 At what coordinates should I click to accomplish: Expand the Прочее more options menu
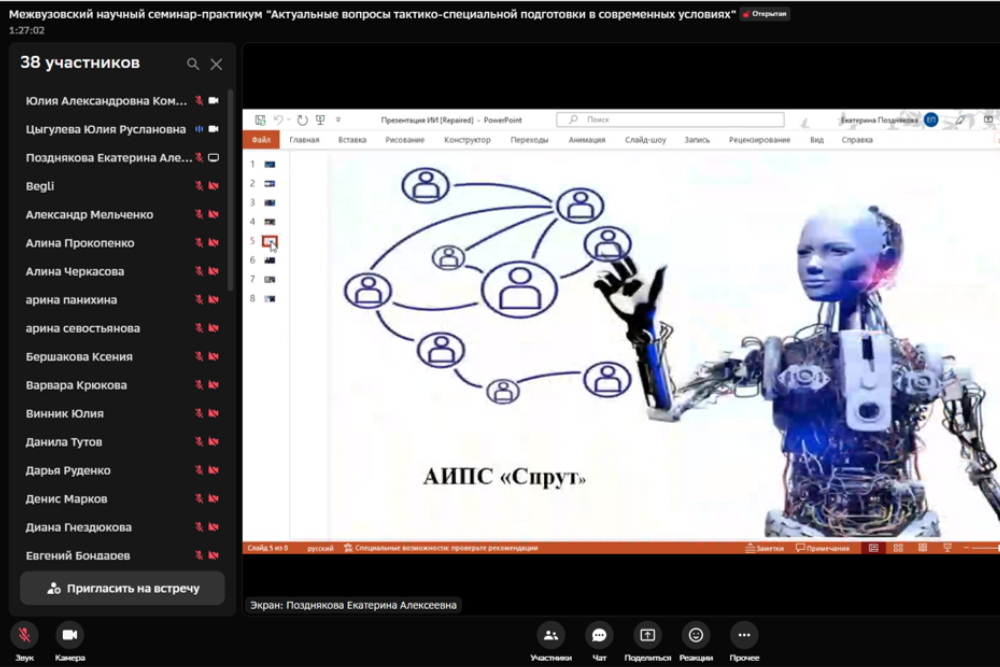[x=744, y=635]
